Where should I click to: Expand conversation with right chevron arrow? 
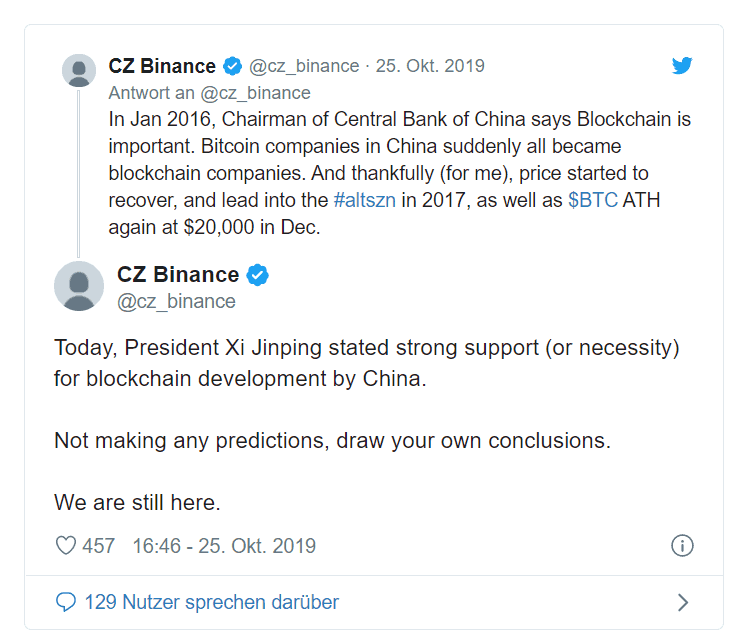(x=683, y=602)
